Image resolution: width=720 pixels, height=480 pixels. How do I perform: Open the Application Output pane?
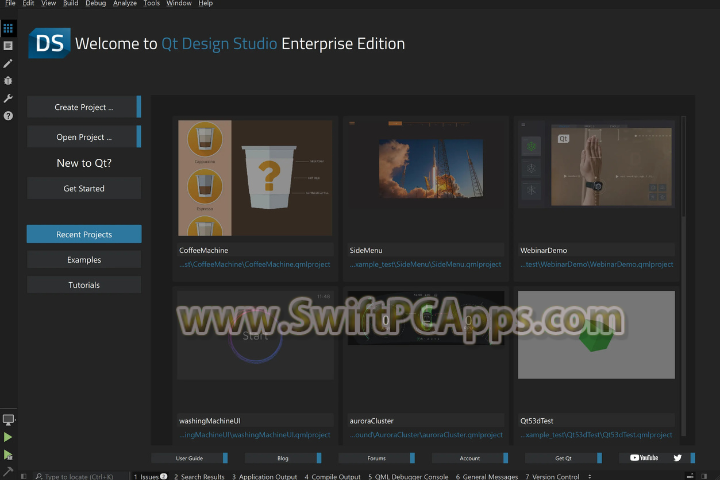[x=264, y=476]
